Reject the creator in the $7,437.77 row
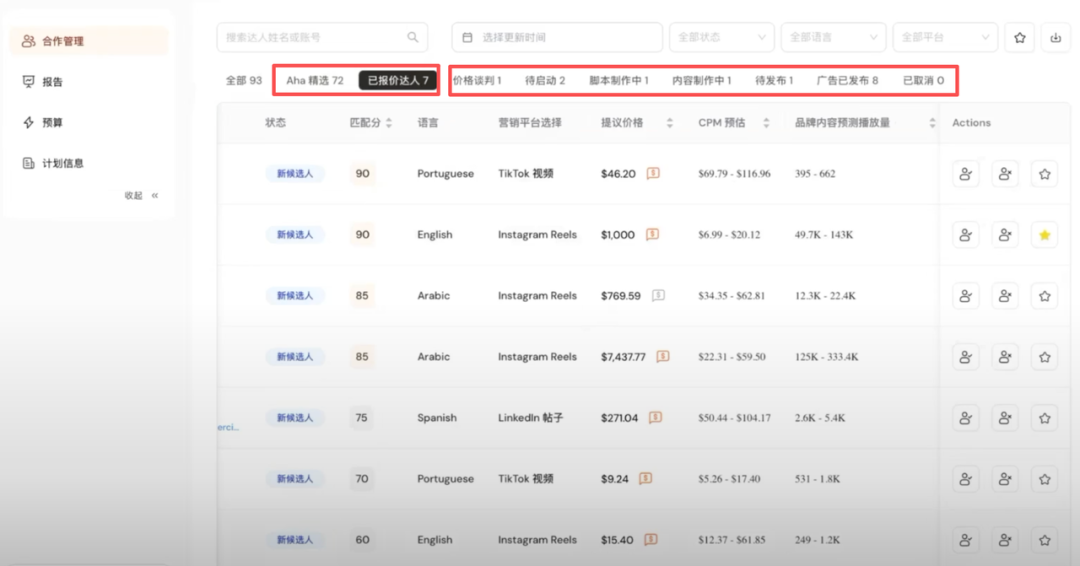This screenshot has height=566, width=1080. pos(1005,357)
